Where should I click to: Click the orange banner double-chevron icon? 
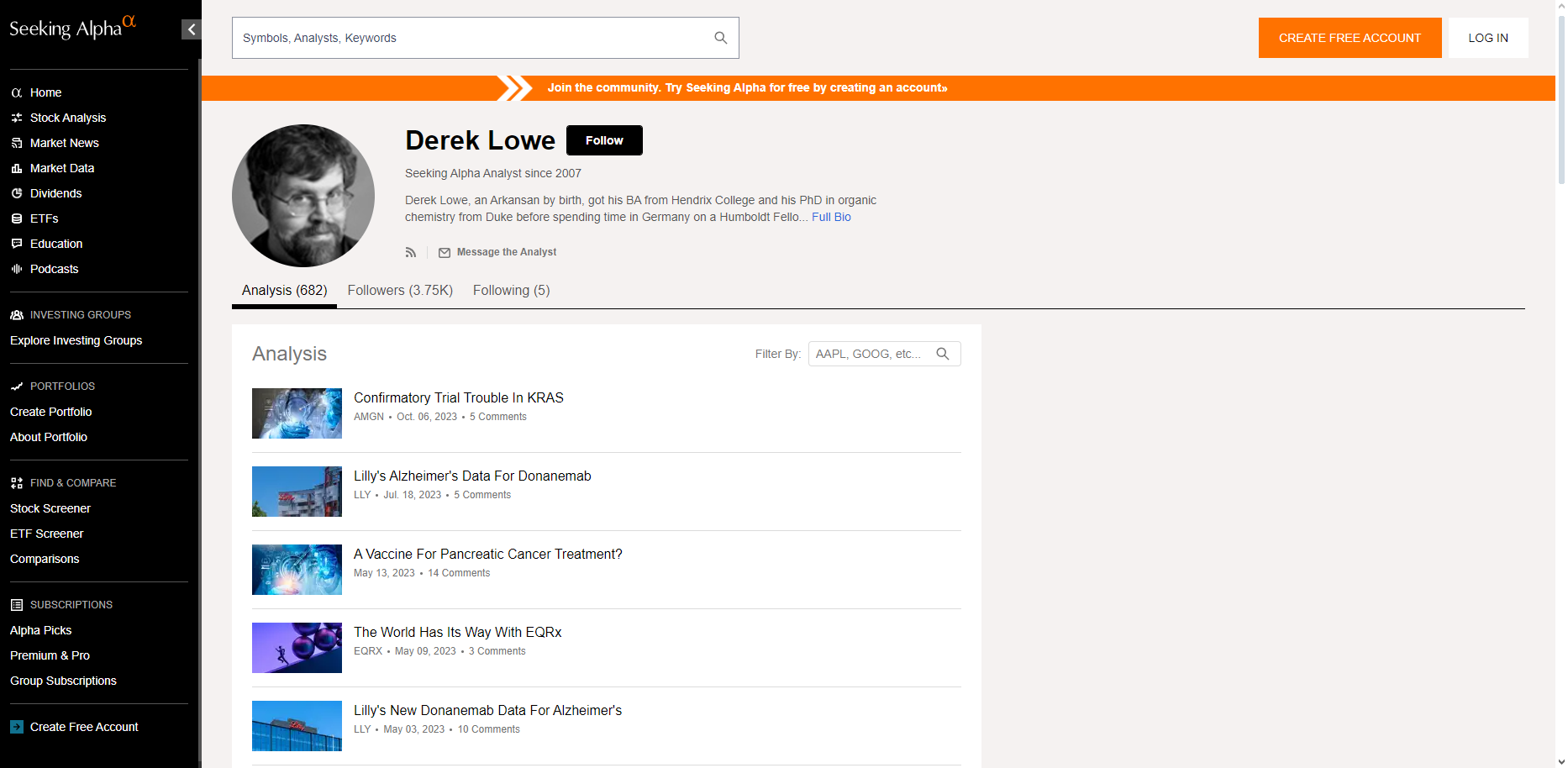coord(514,88)
